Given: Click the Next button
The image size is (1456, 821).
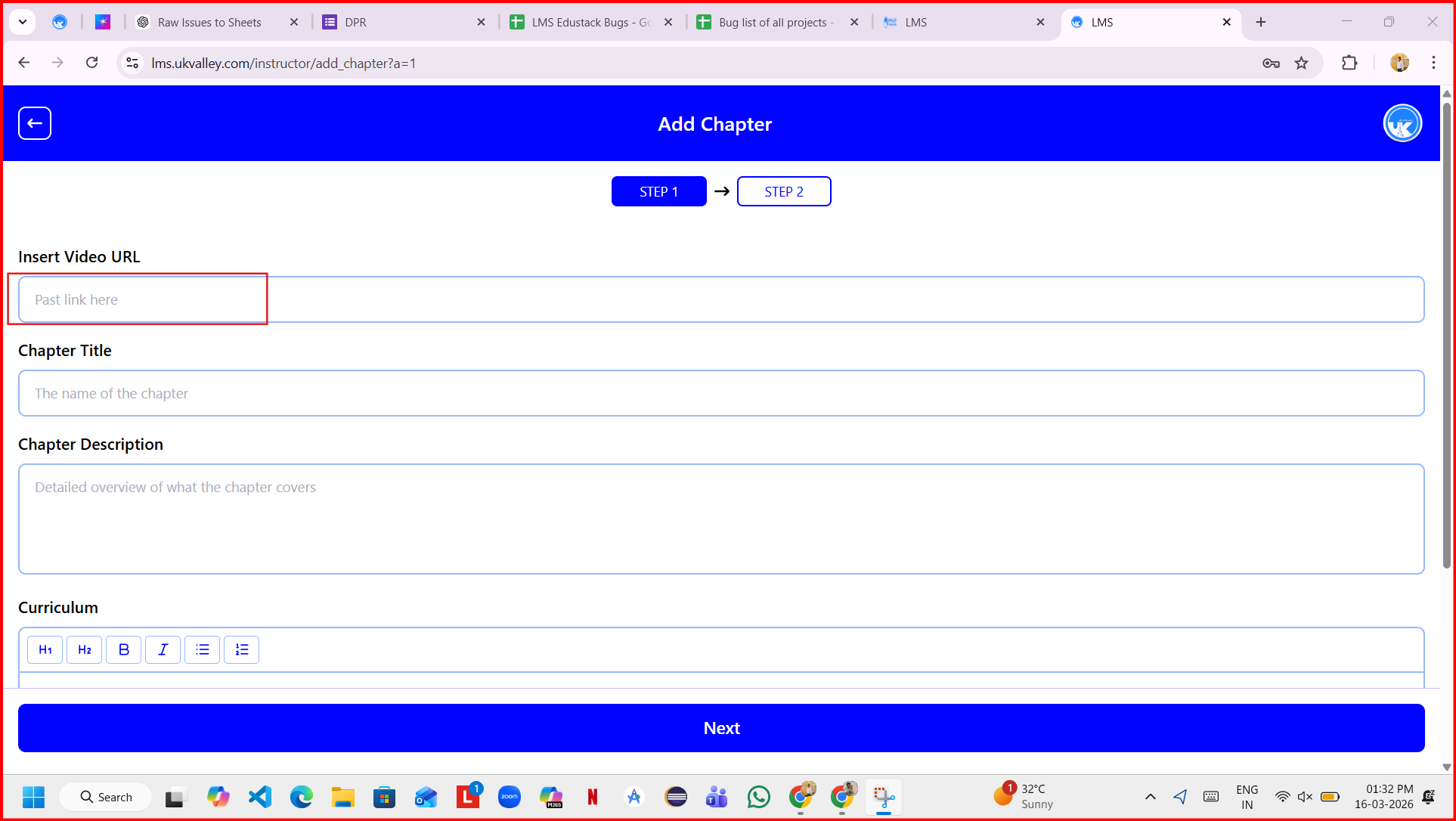Looking at the screenshot, I should (721, 728).
